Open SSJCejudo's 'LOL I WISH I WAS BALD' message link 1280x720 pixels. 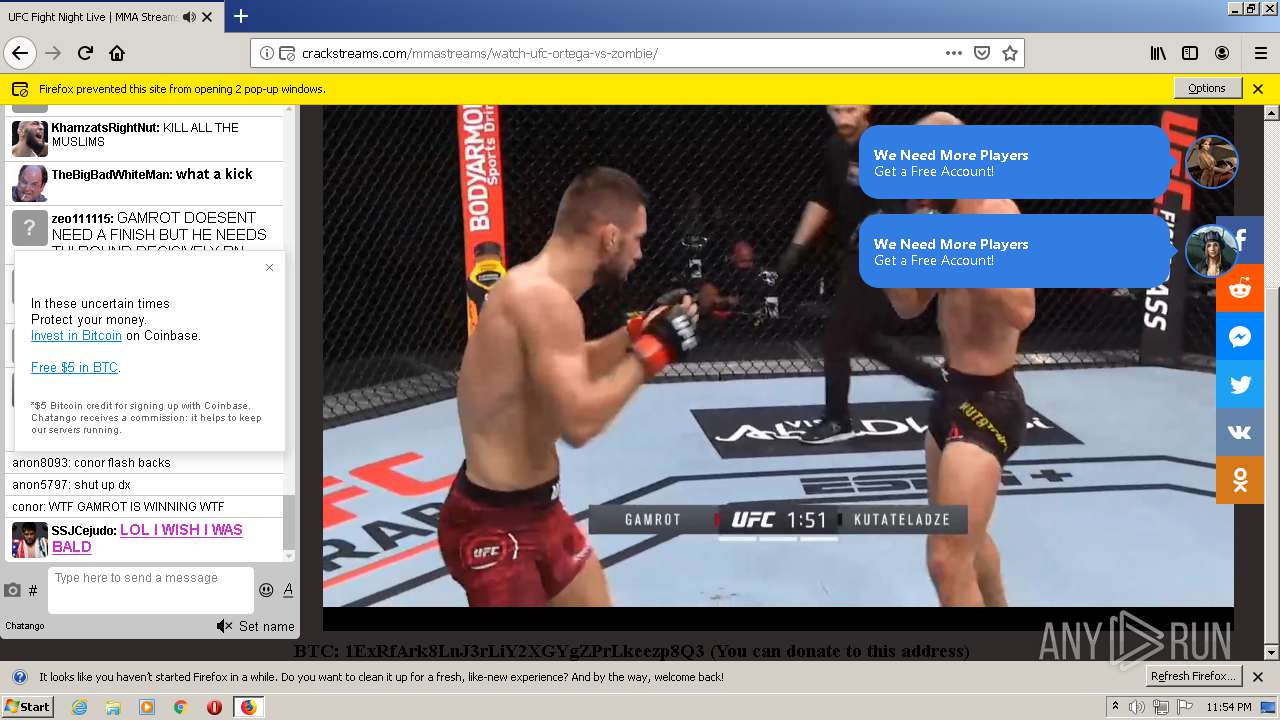click(147, 538)
